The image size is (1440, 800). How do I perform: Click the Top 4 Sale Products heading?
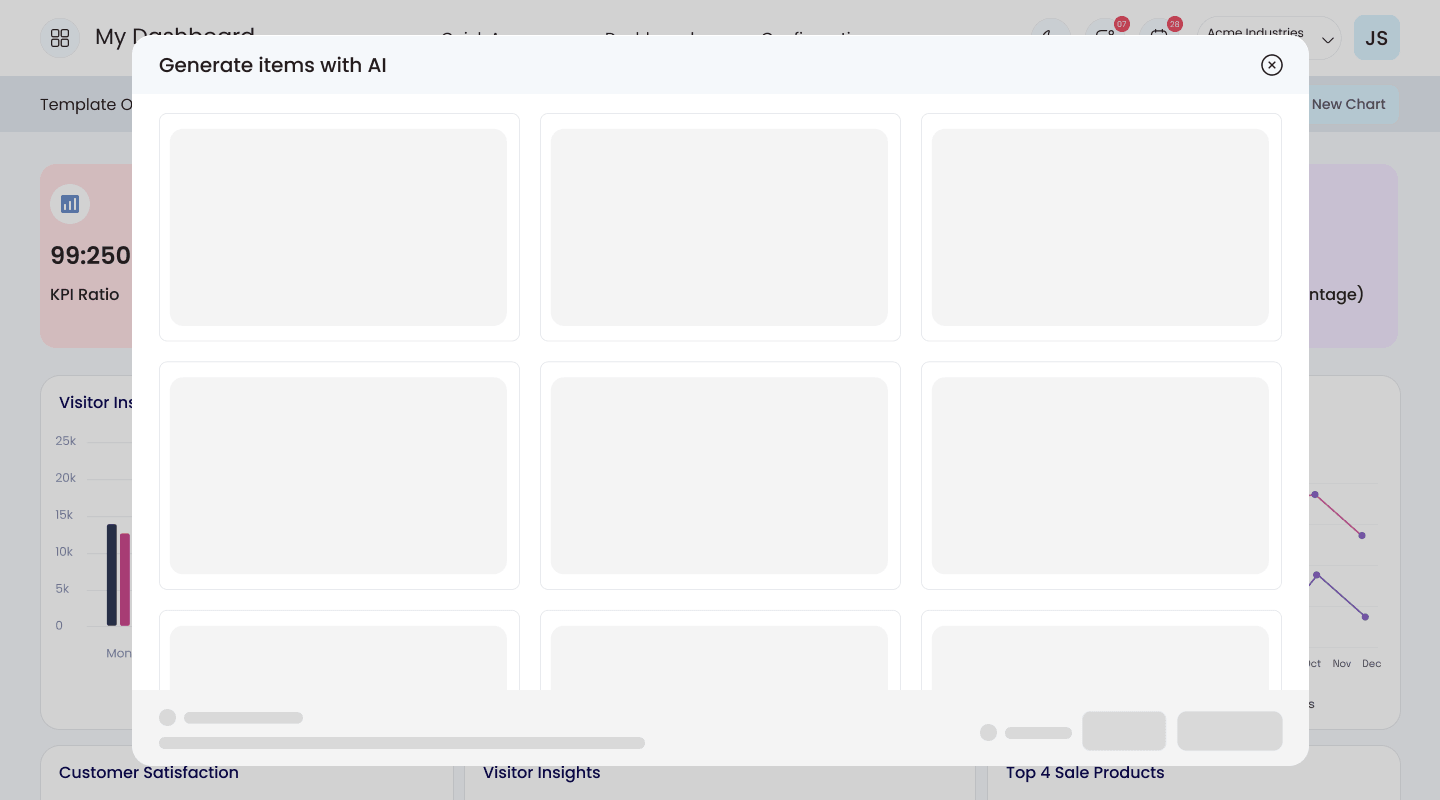pos(1085,772)
